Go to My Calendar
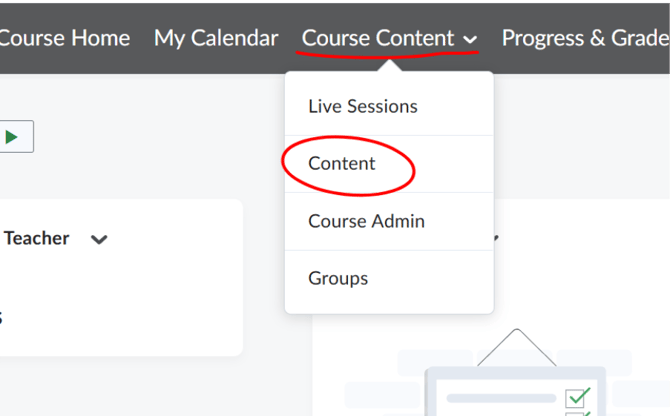The width and height of the screenshot is (670, 416). click(x=216, y=38)
